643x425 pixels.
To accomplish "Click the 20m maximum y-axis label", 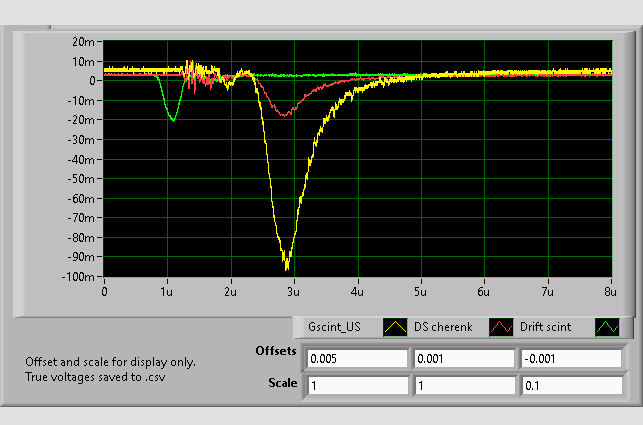I will click(x=83, y=42).
